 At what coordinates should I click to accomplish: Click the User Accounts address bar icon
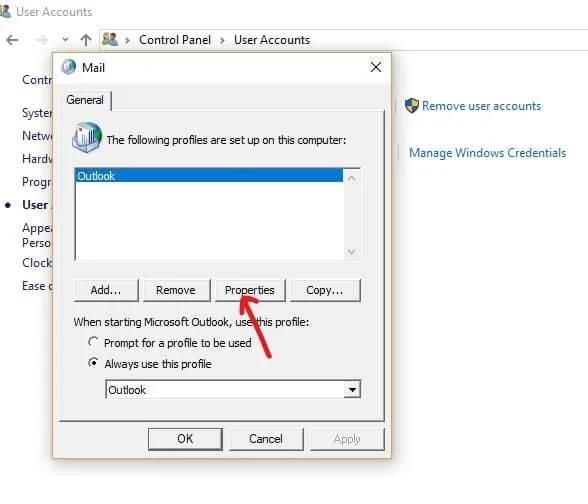pos(110,39)
